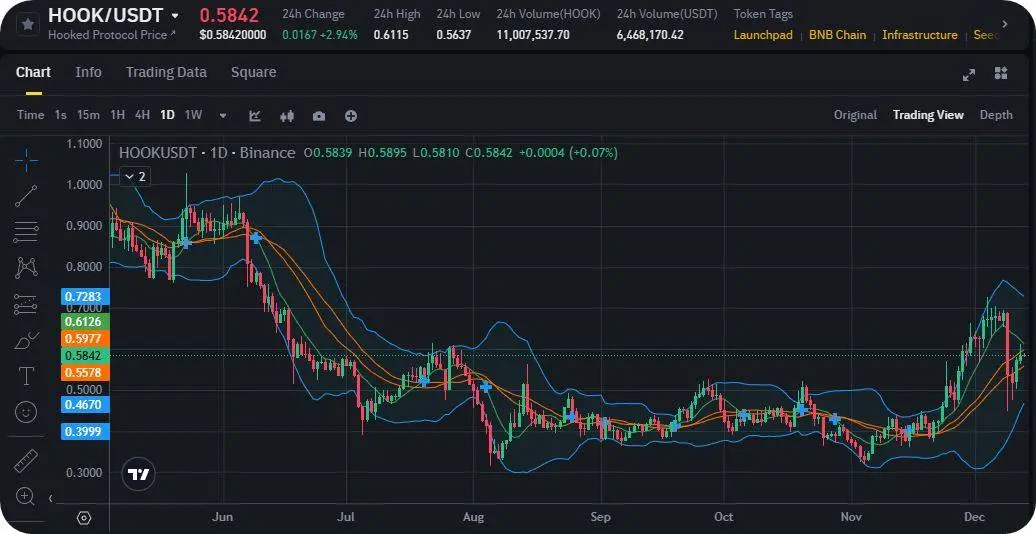Open the technical indicators icon
The image size is (1036, 534).
255,116
